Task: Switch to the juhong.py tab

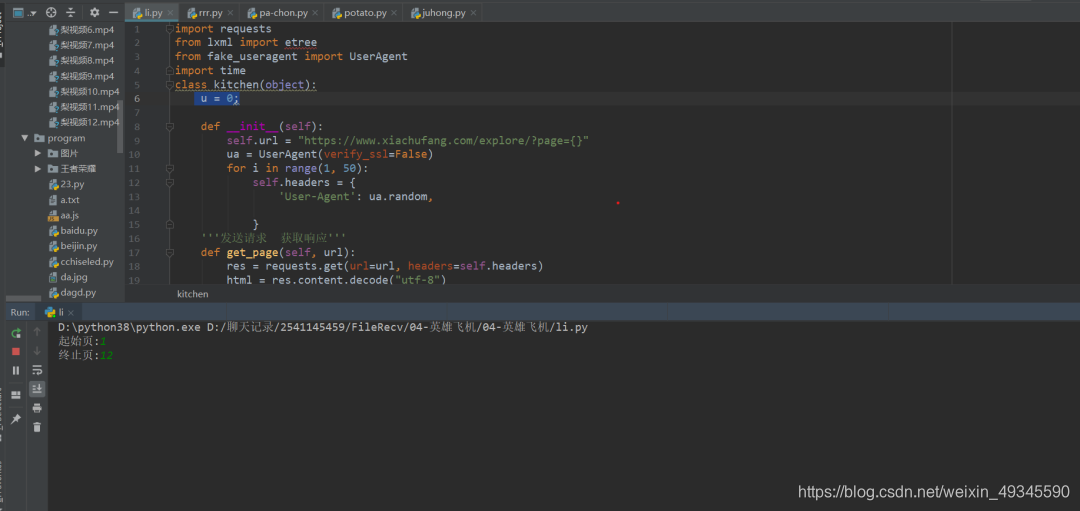Action: coord(445,12)
